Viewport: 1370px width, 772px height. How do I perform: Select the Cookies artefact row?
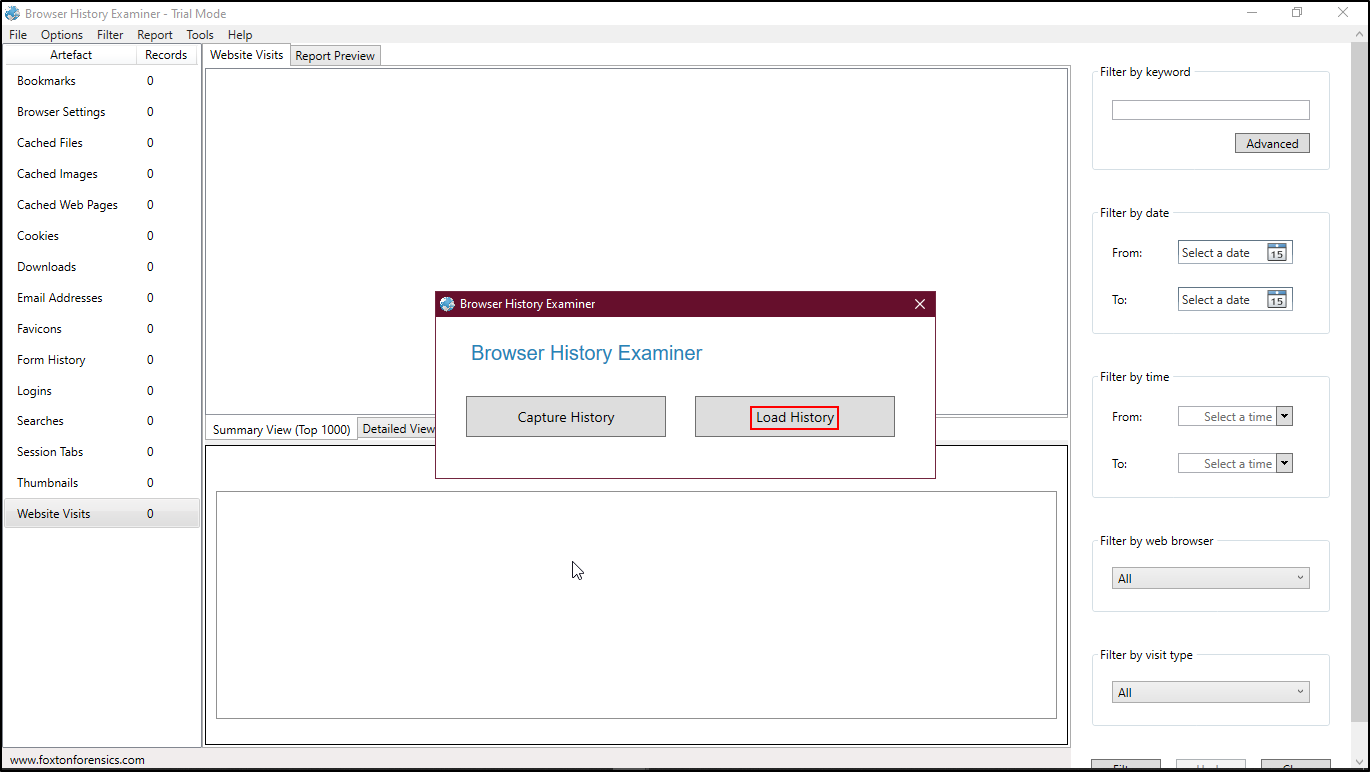[101, 236]
